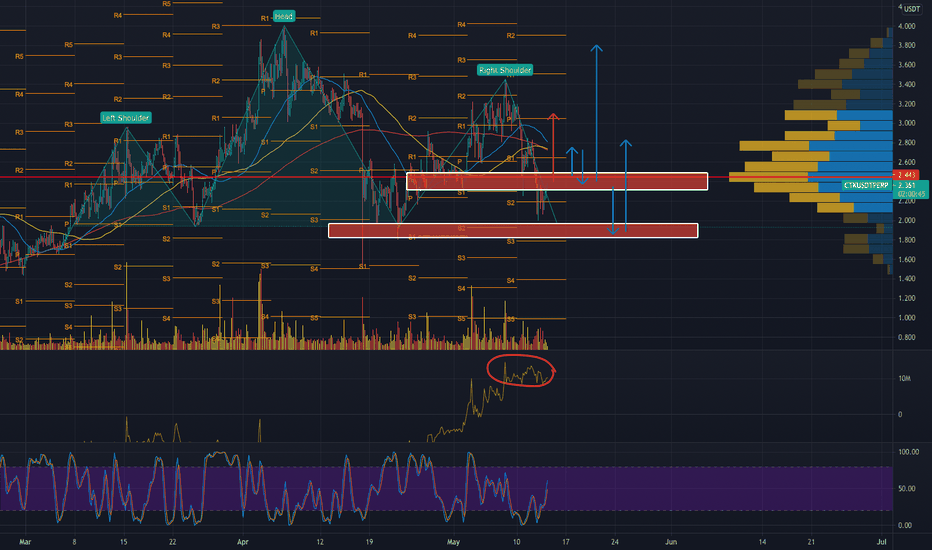Click the 3.200 price axis value
The image size is (932, 550).
pos(906,104)
